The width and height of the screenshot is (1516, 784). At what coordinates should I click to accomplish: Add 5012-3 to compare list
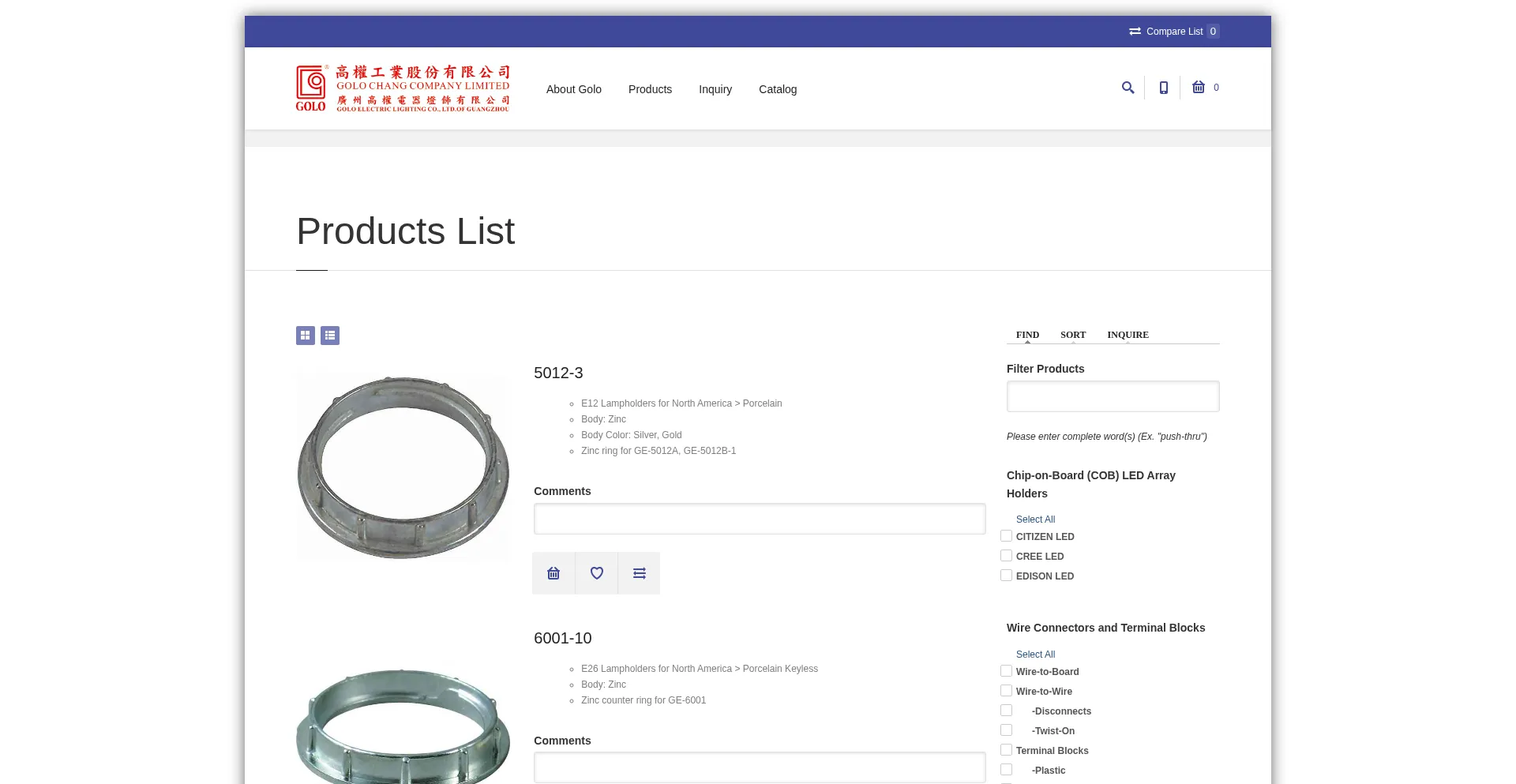(x=640, y=573)
